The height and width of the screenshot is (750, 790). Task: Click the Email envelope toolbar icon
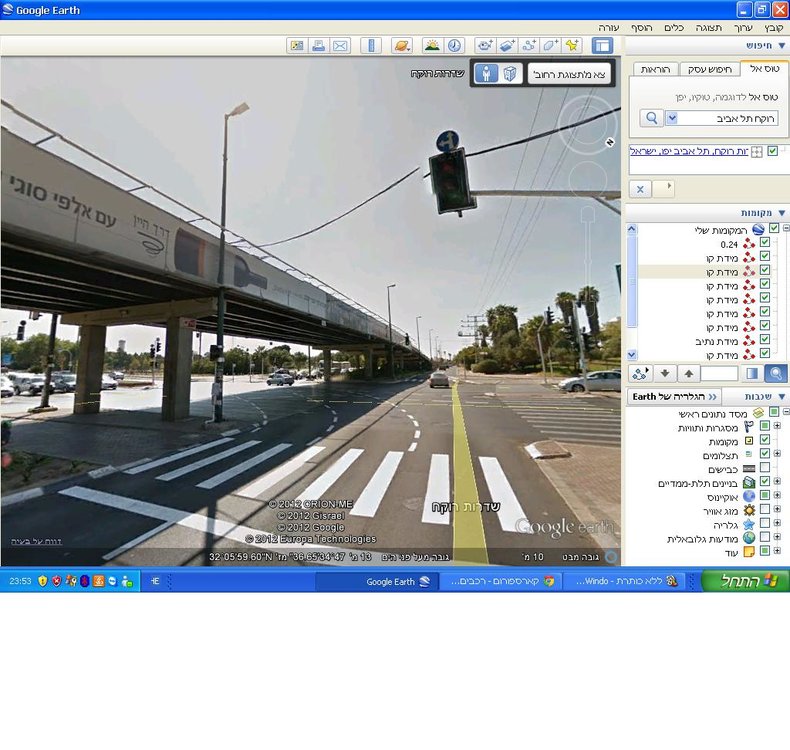click(341, 46)
